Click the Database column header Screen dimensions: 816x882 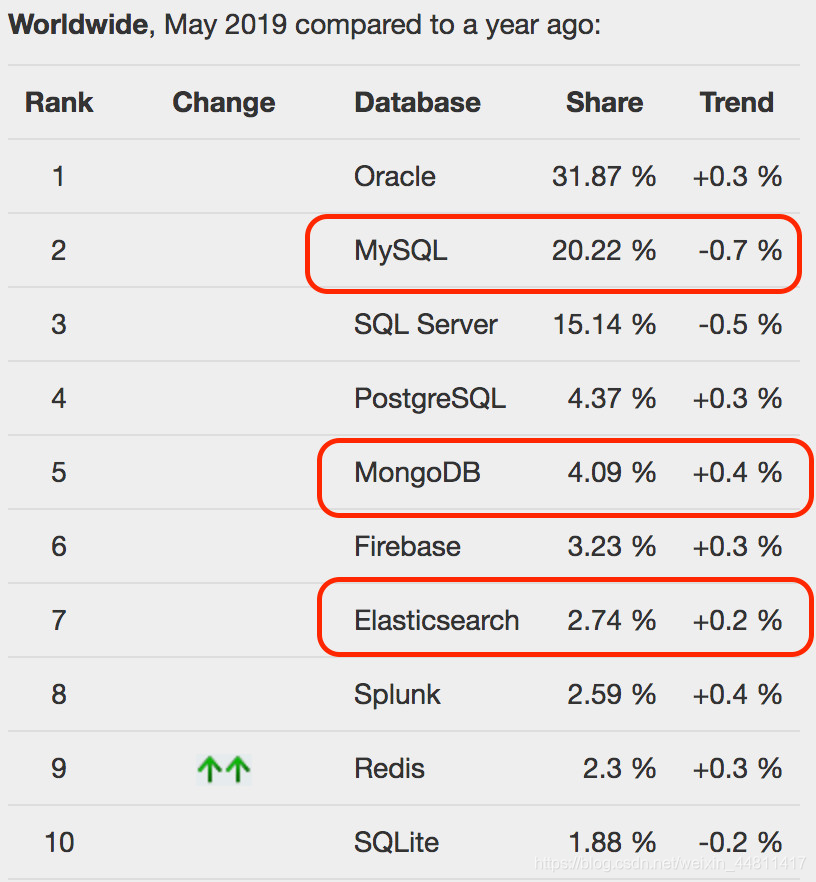(x=417, y=102)
